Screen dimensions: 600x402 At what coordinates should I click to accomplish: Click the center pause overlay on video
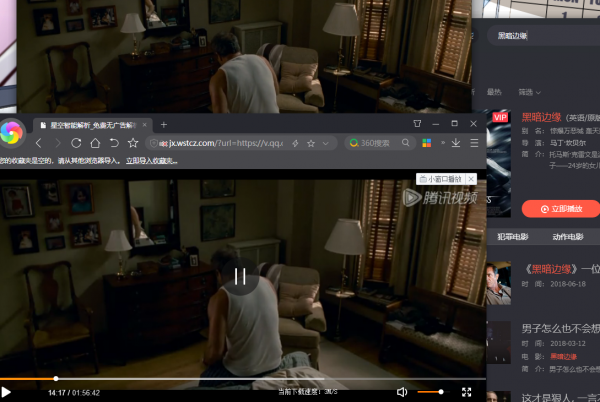coord(240,276)
